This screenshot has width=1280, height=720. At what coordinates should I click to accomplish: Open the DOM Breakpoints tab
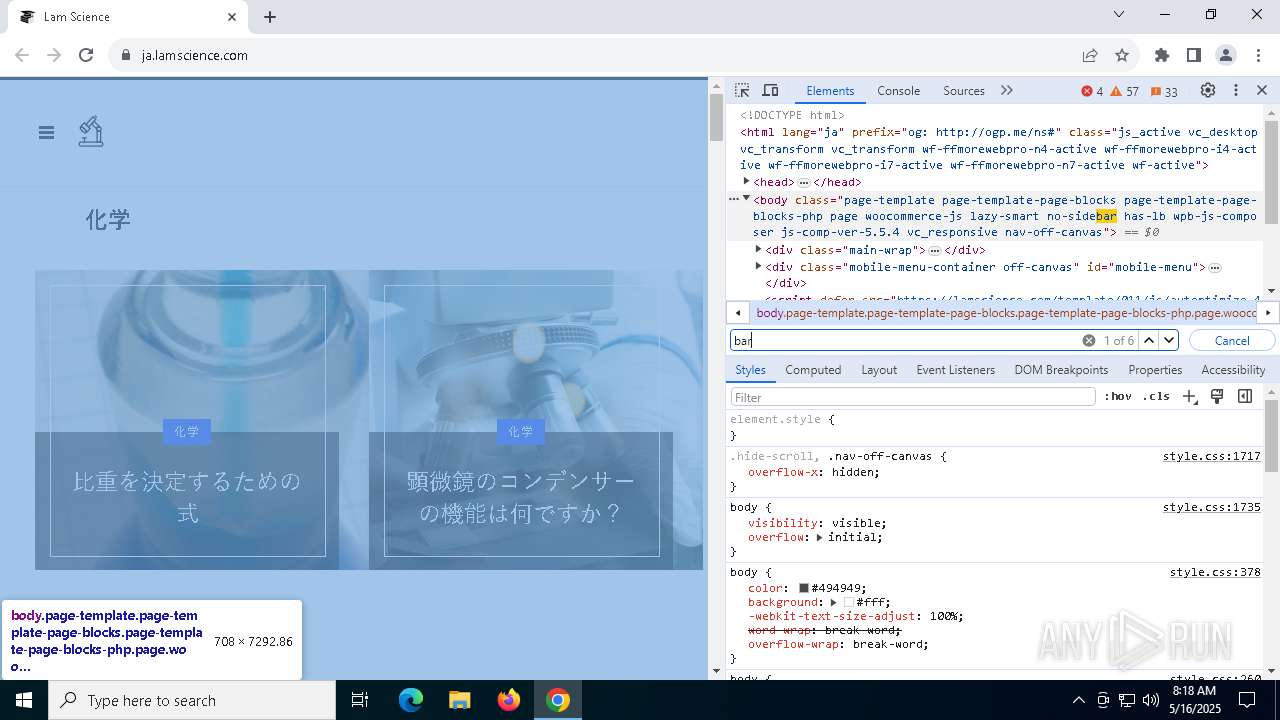pos(1061,369)
